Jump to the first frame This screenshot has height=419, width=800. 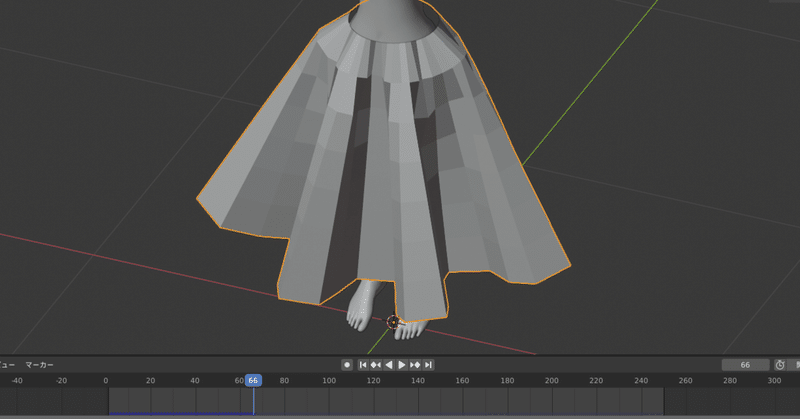(363, 365)
